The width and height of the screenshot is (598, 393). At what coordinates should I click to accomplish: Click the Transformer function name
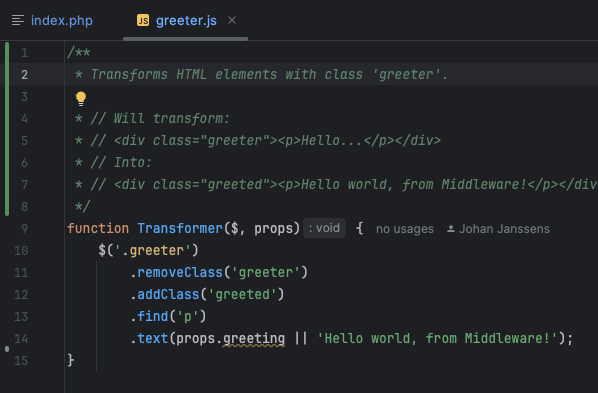180,228
